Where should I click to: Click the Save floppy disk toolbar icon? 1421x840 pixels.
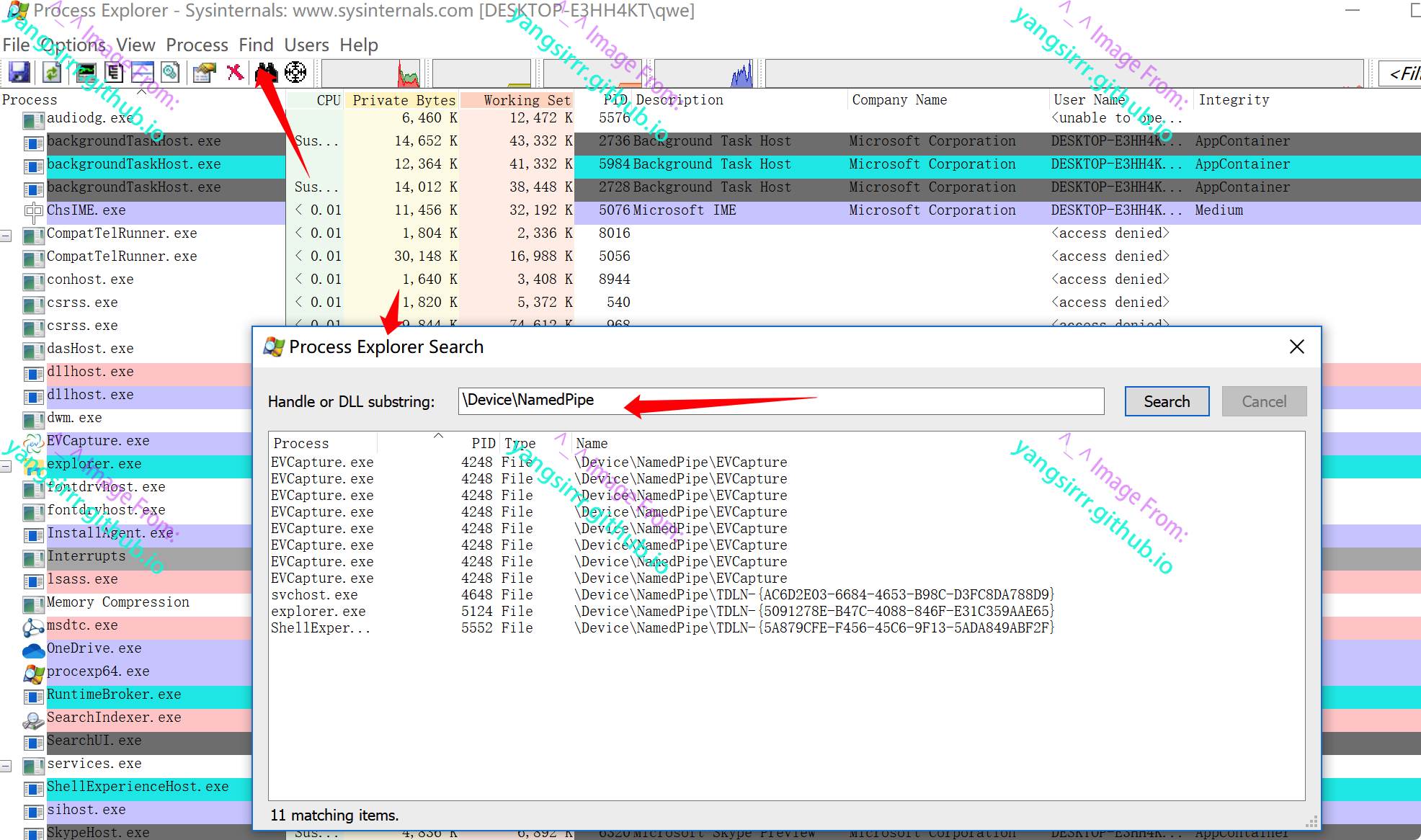coord(19,72)
